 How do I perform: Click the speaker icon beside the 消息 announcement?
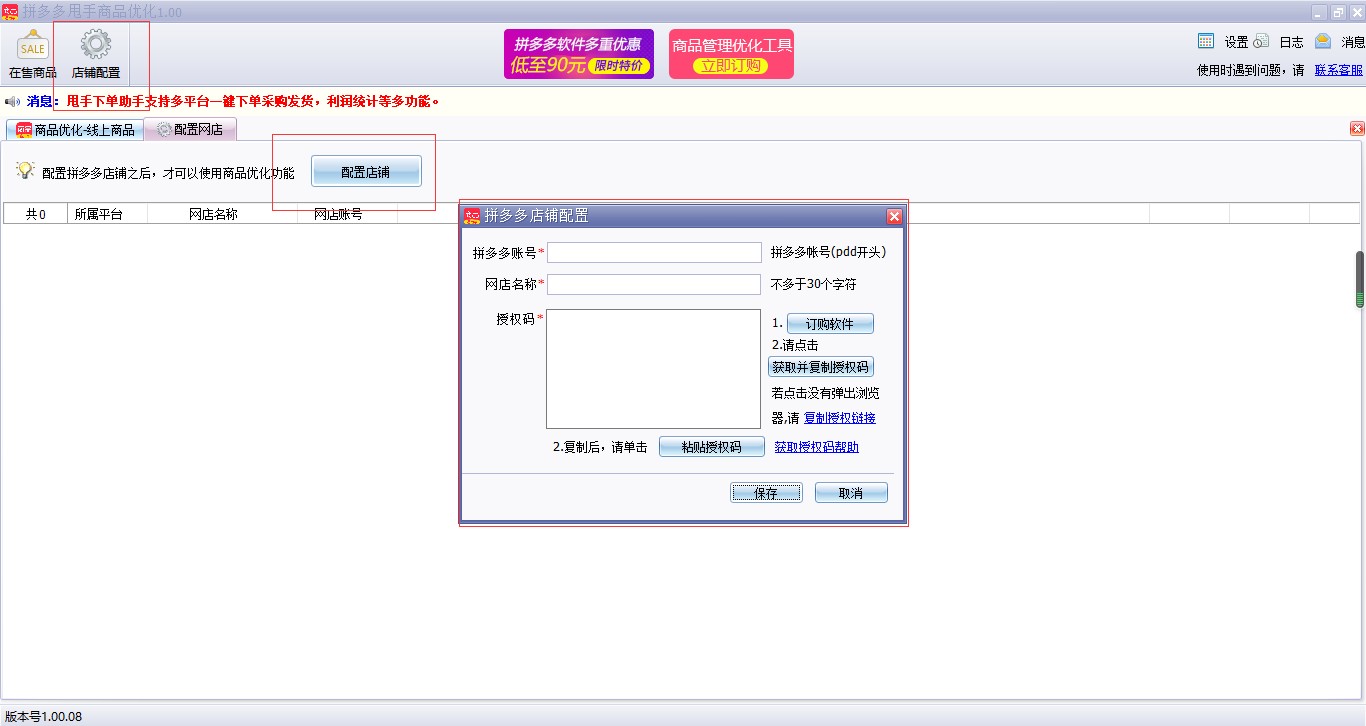(x=12, y=100)
